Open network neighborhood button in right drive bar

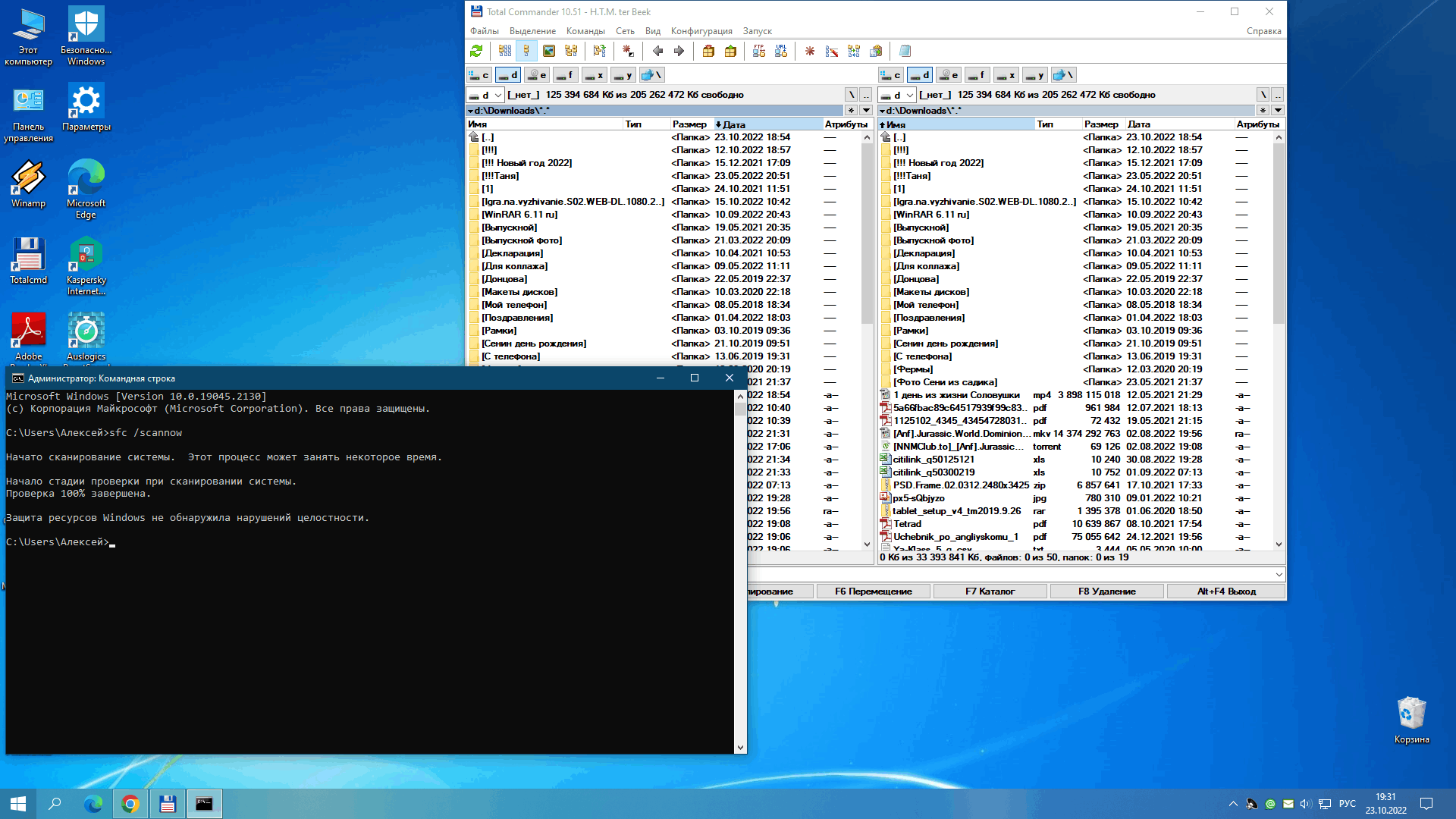pos(1063,75)
